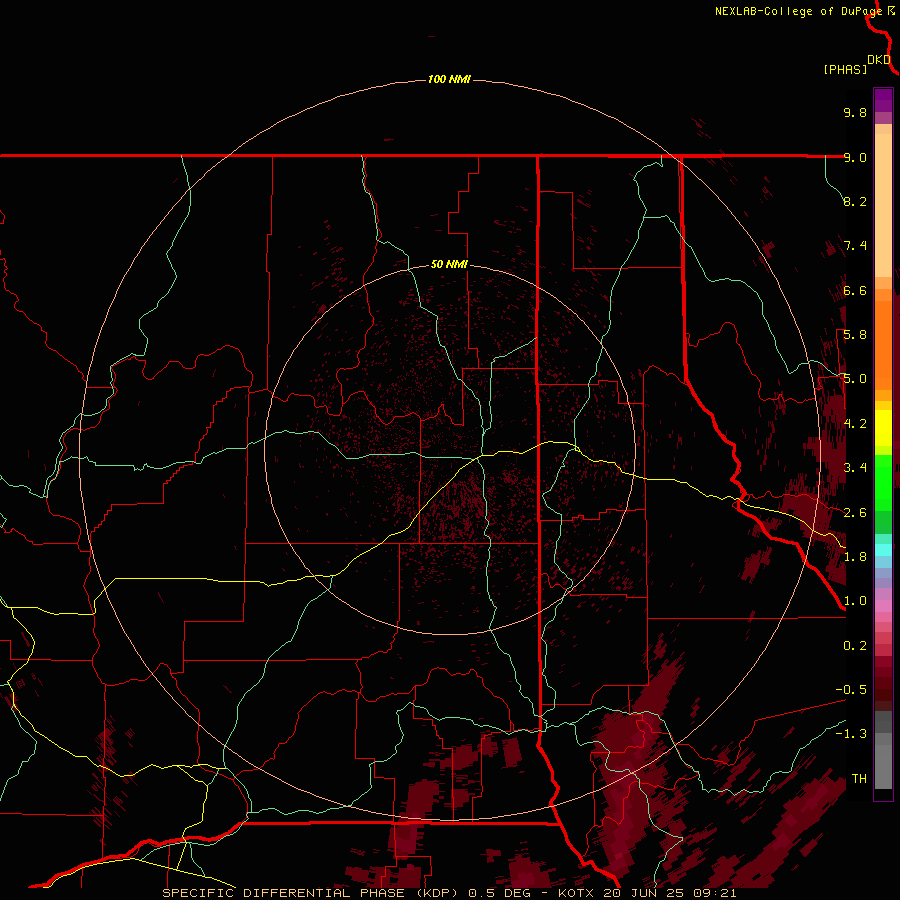Pick the light peach color bar segment
The image size is (900, 900).
883,206
